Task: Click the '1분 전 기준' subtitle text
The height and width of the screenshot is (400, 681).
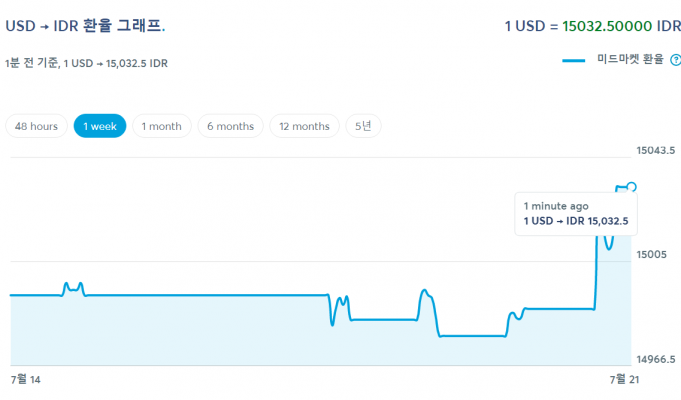Action: pos(88,64)
